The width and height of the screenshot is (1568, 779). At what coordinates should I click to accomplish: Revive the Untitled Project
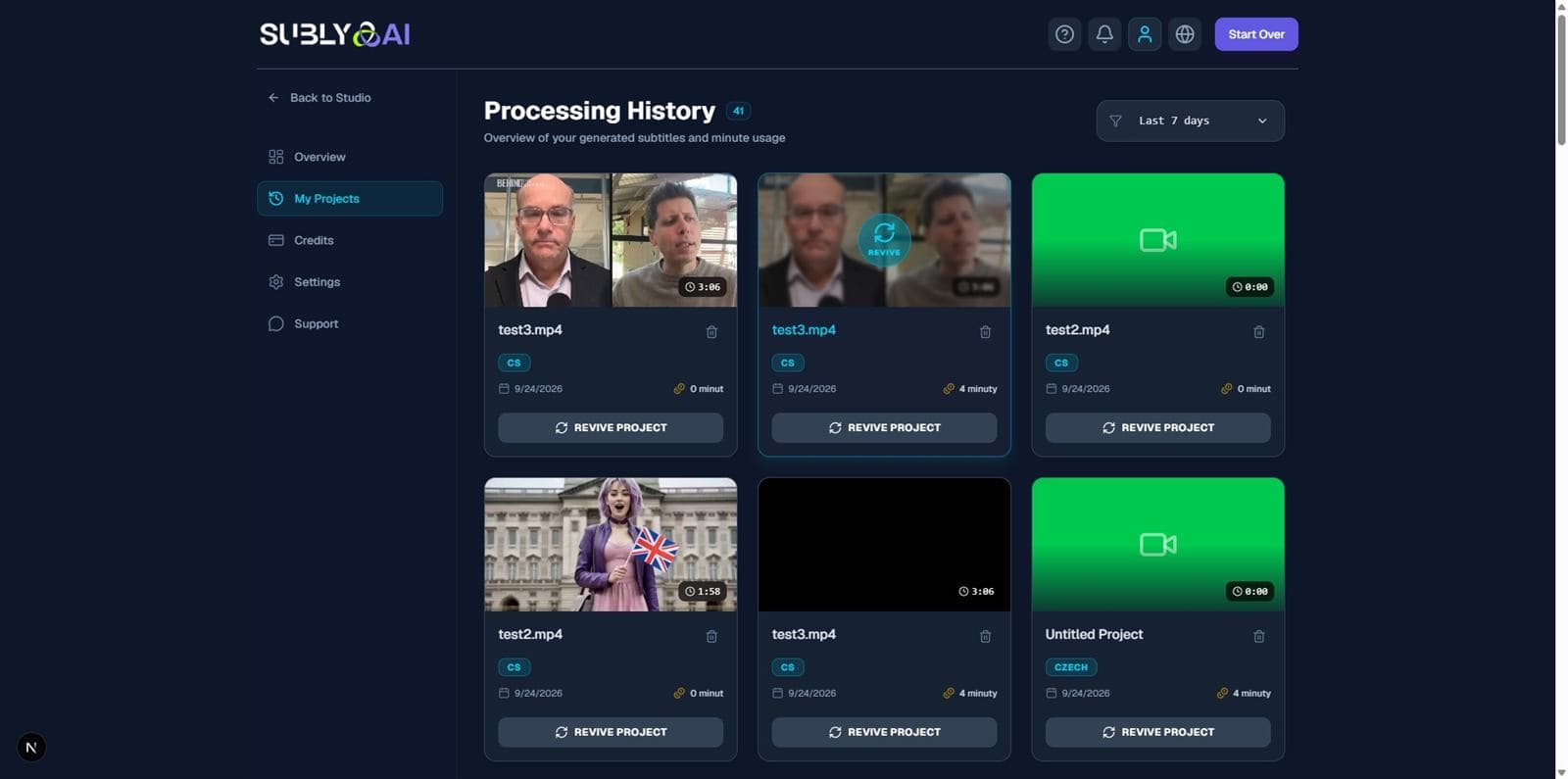tap(1157, 732)
